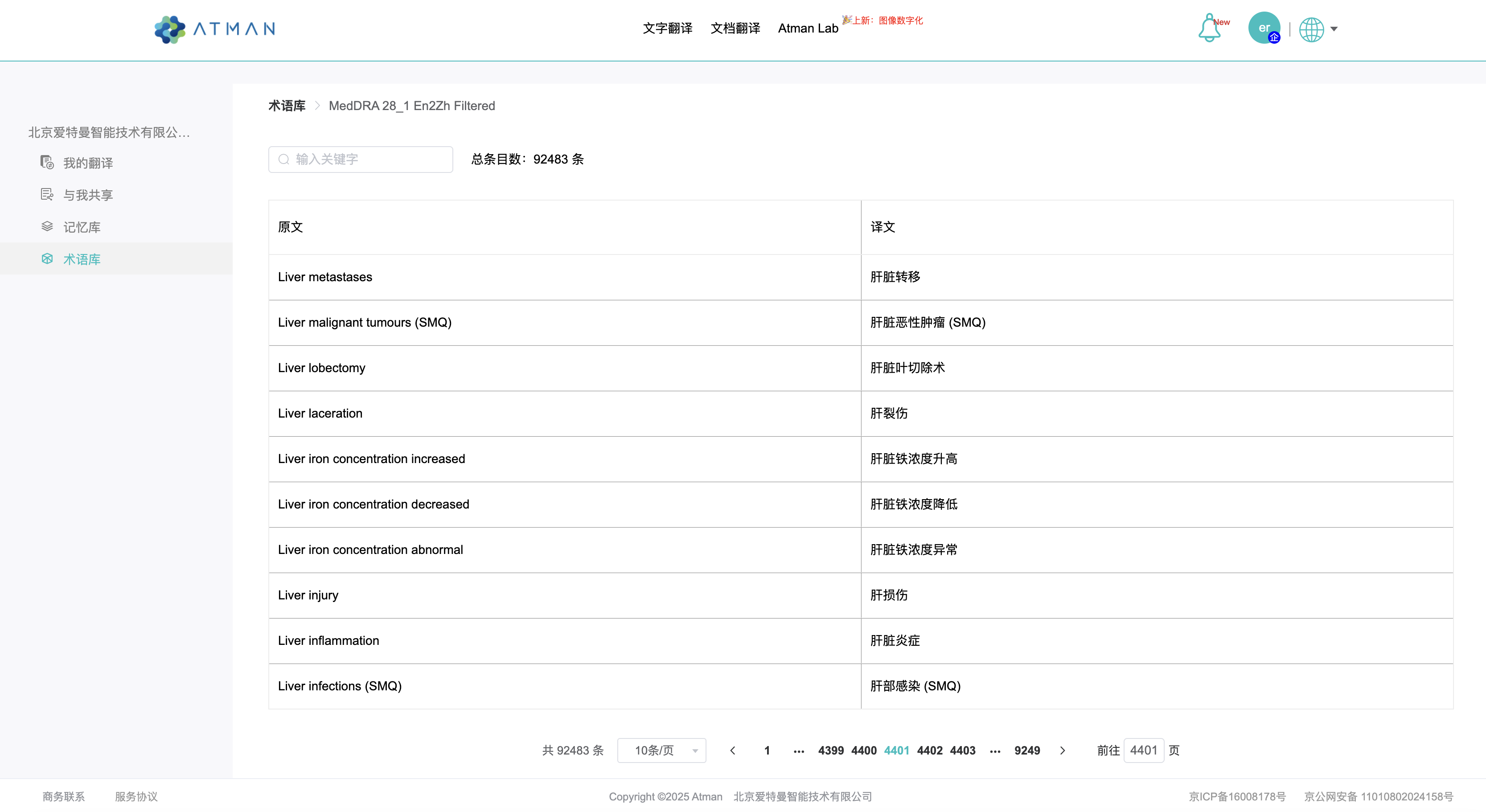Click the 与我共享 sidebar icon
This screenshot has height=812, width=1486.
pyautogui.click(x=47, y=195)
